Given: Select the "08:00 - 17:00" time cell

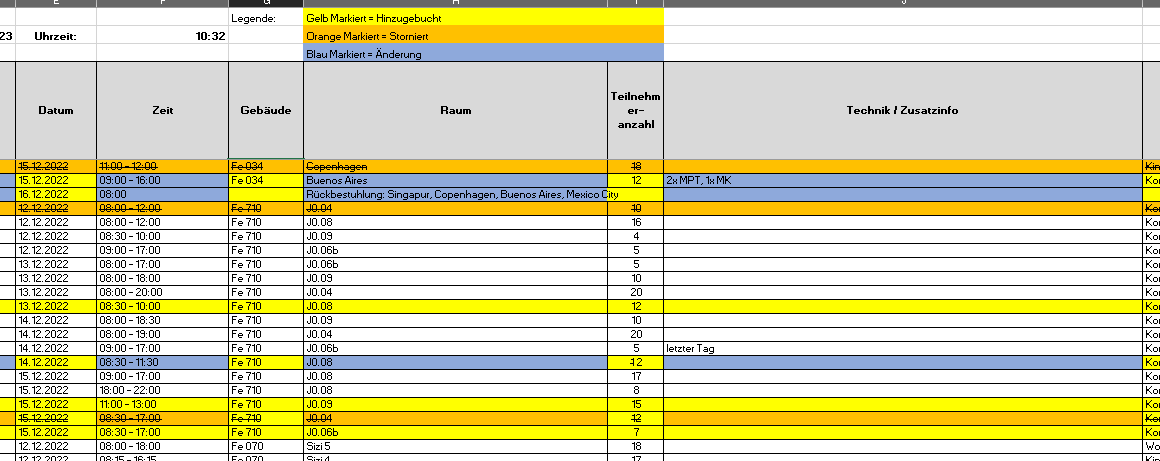Looking at the screenshot, I should tap(162, 264).
